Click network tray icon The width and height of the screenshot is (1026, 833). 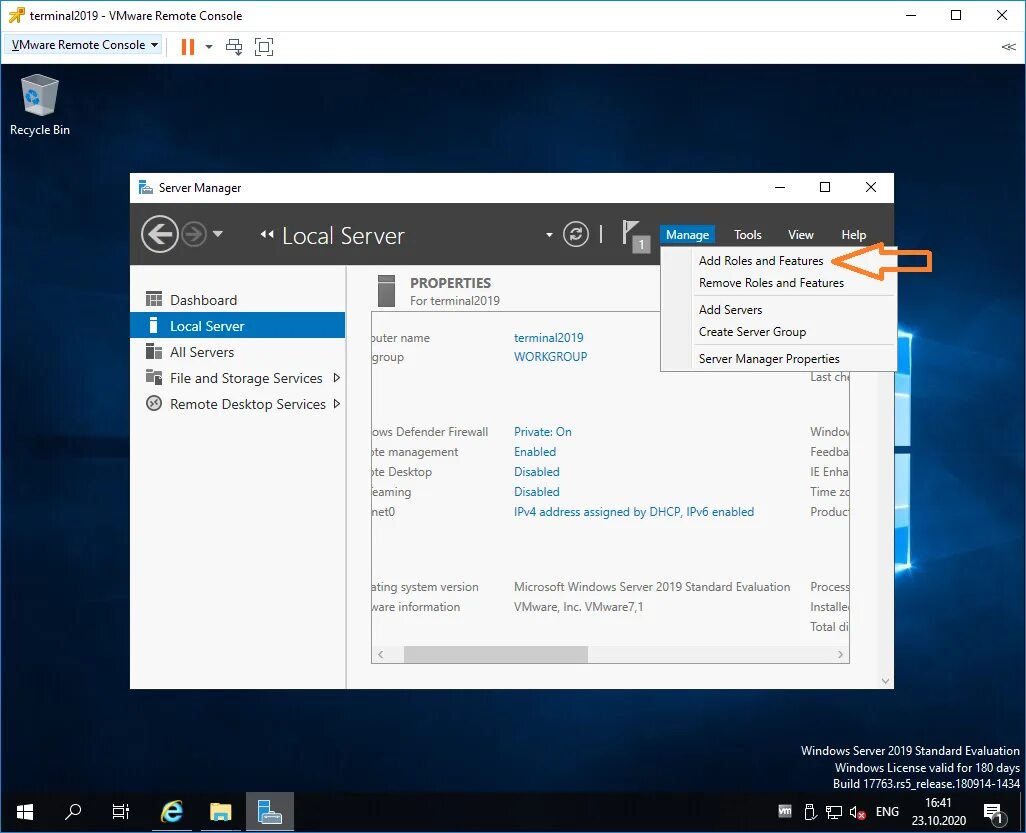[833, 812]
